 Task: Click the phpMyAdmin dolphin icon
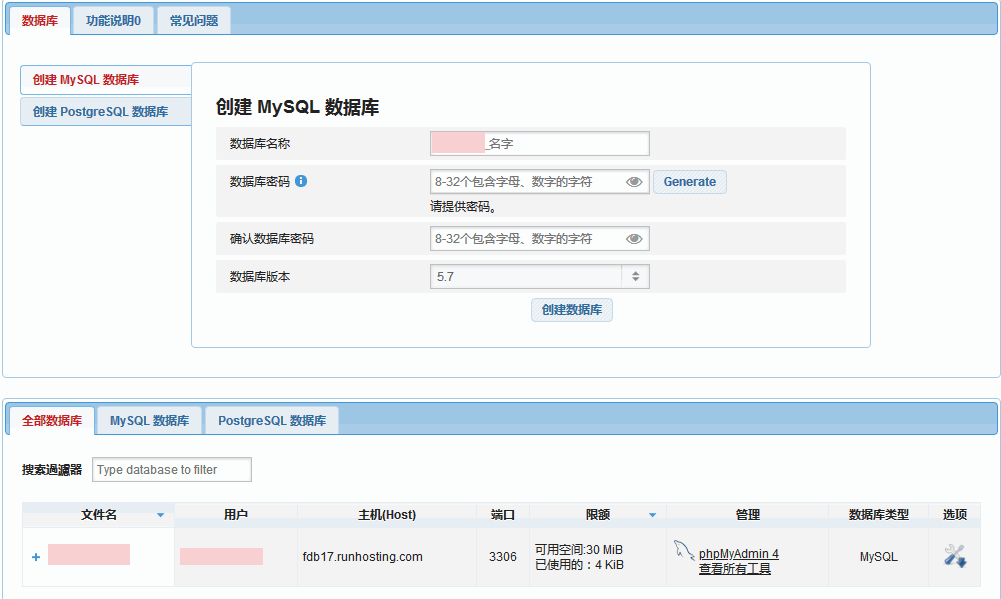[x=683, y=550]
